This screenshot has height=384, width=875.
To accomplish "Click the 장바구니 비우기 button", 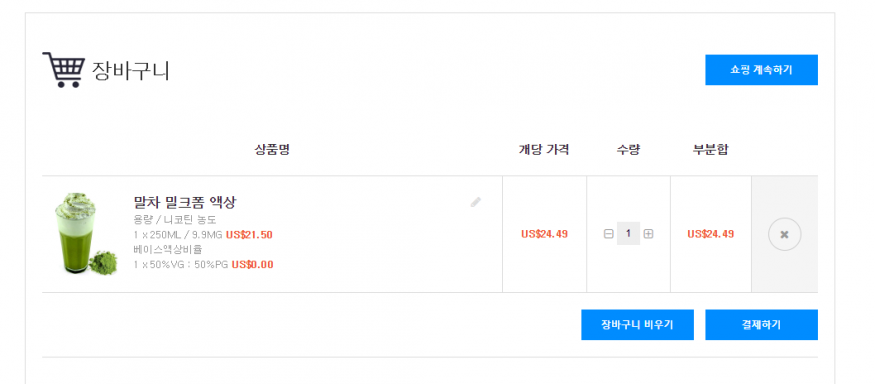I will (637, 325).
